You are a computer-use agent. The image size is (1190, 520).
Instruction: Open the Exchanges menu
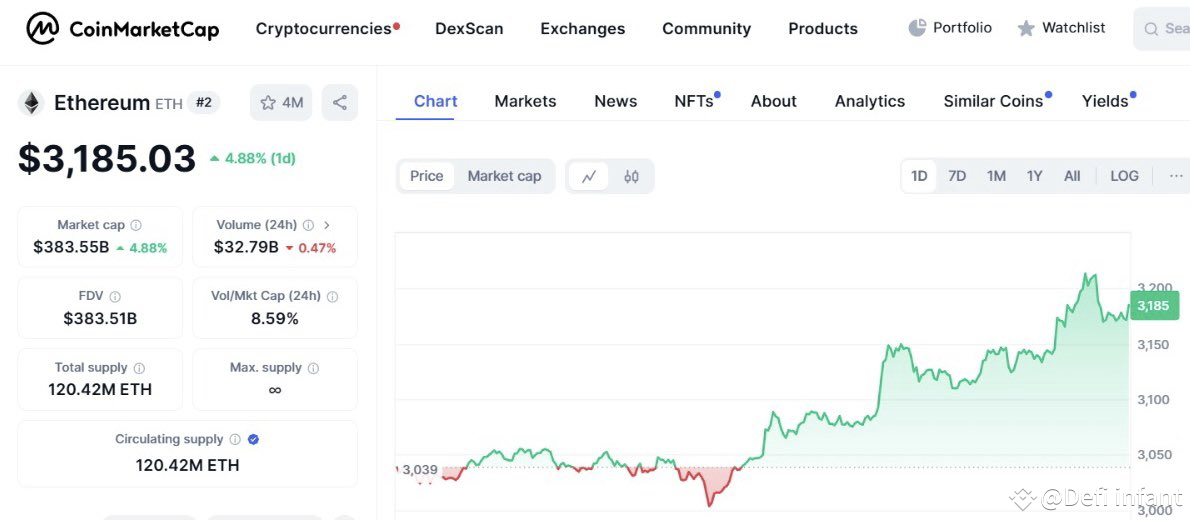(x=583, y=29)
